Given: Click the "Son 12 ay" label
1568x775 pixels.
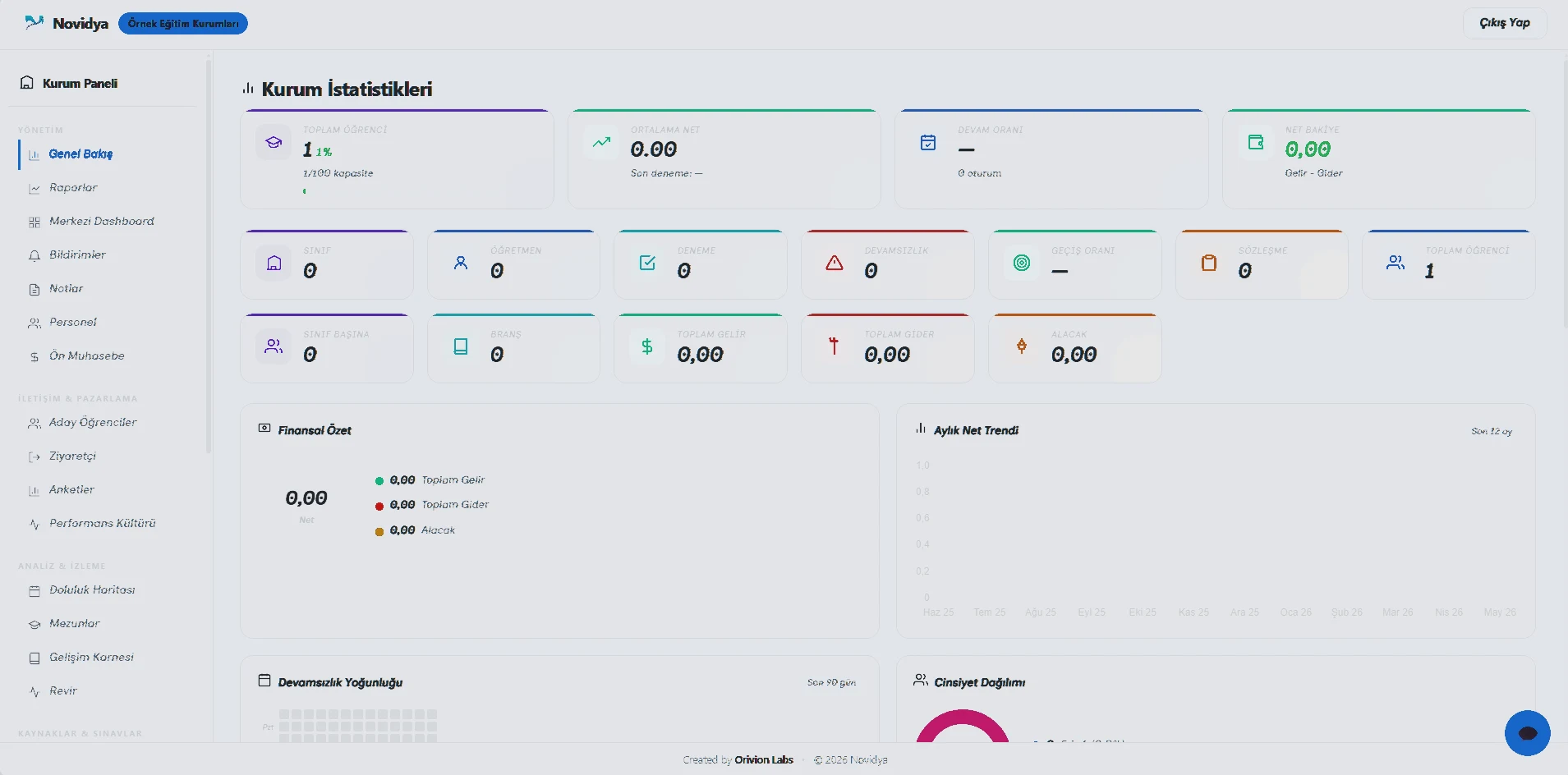Looking at the screenshot, I should (1492, 432).
